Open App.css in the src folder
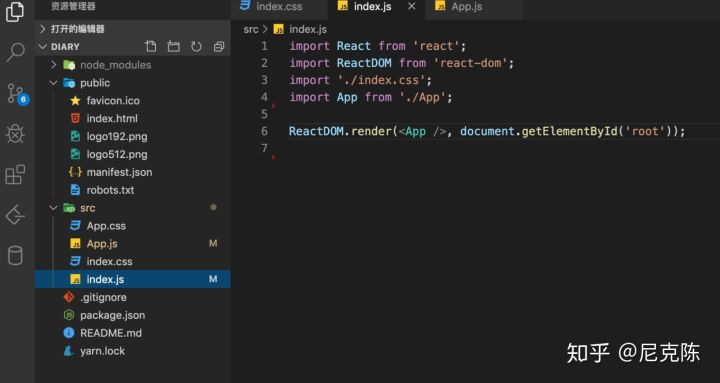Viewport: 720px width, 383px height. pyautogui.click(x=106, y=226)
